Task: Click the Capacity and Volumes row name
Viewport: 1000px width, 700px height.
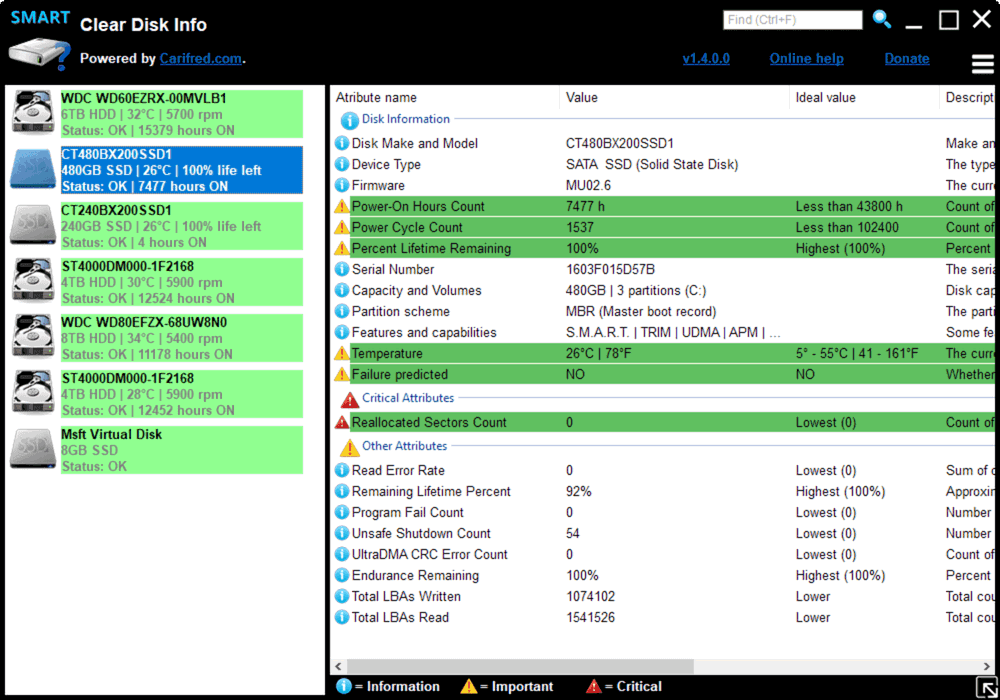Action: [x=416, y=291]
